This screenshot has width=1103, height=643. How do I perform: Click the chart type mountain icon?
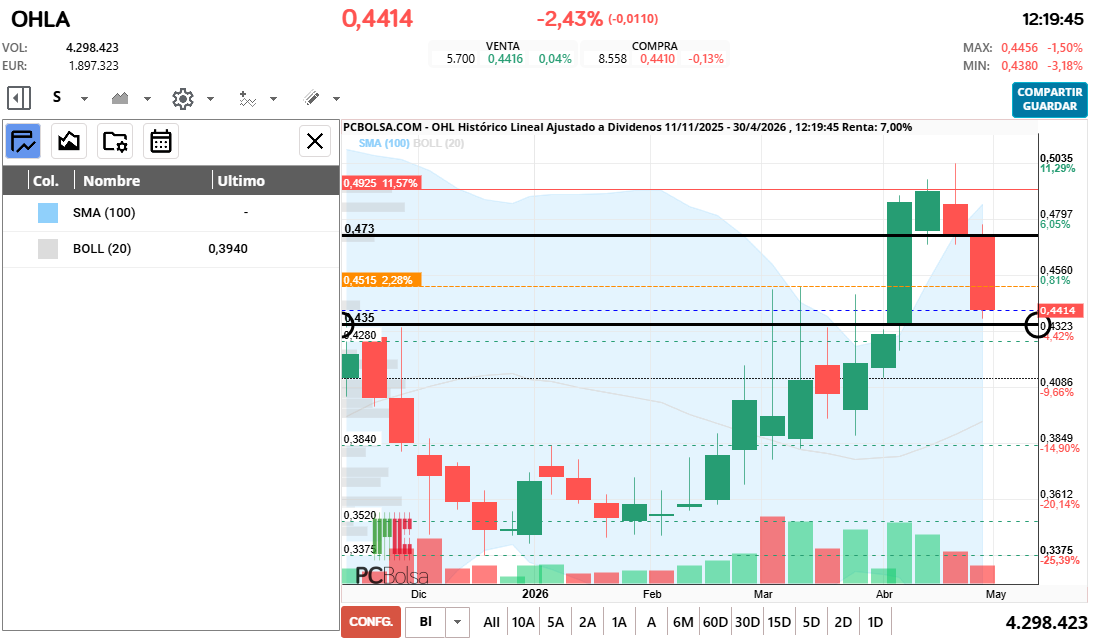pos(121,98)
